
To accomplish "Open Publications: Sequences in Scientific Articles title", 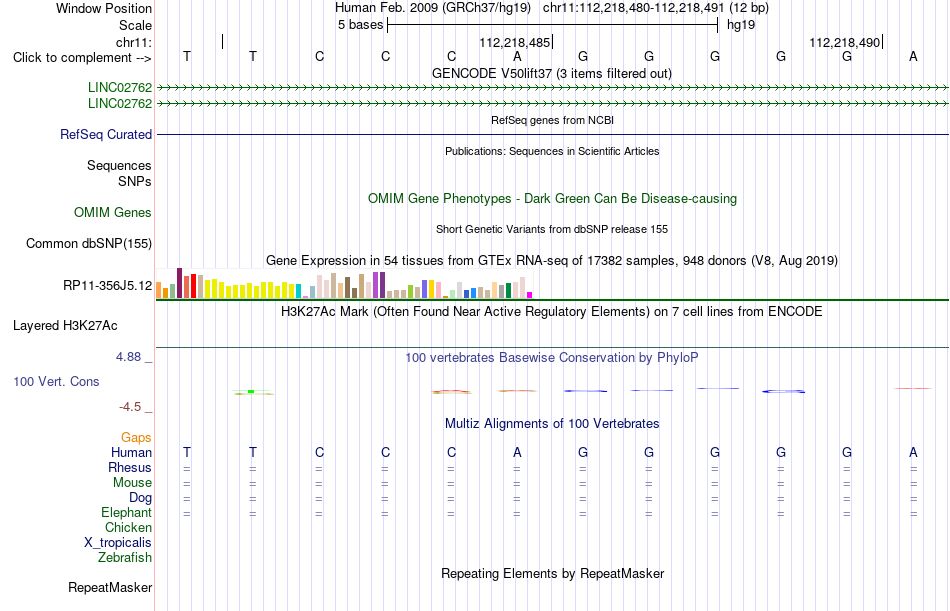I will (552, 151).
